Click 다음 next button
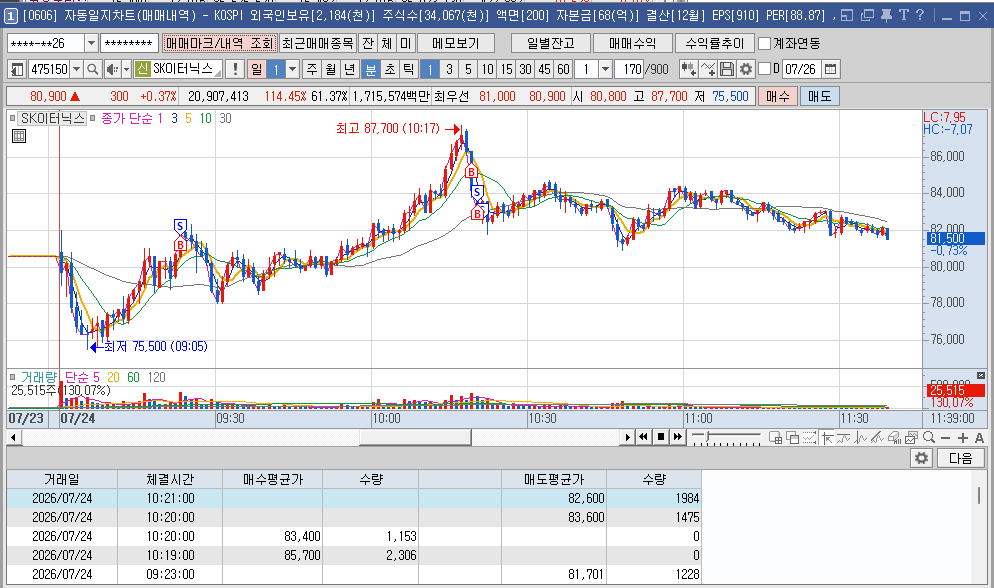The height and width of the screenshot is (588, 994). (960, 457)
